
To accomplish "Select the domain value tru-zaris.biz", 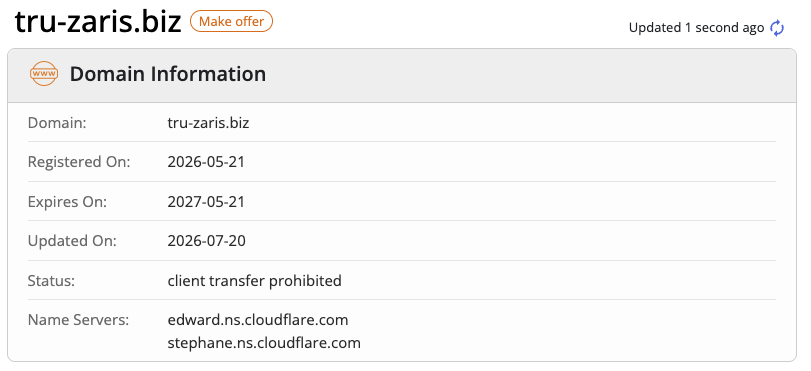I will tap(208, 123).
